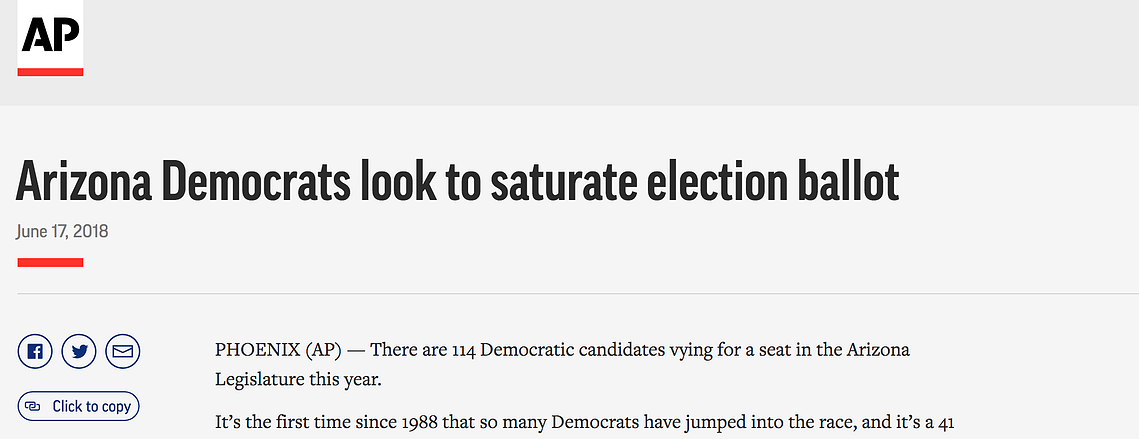Screen dimensions: 1139x439
Task: Click the words "Legislature this year."
Action: (298, 379)
